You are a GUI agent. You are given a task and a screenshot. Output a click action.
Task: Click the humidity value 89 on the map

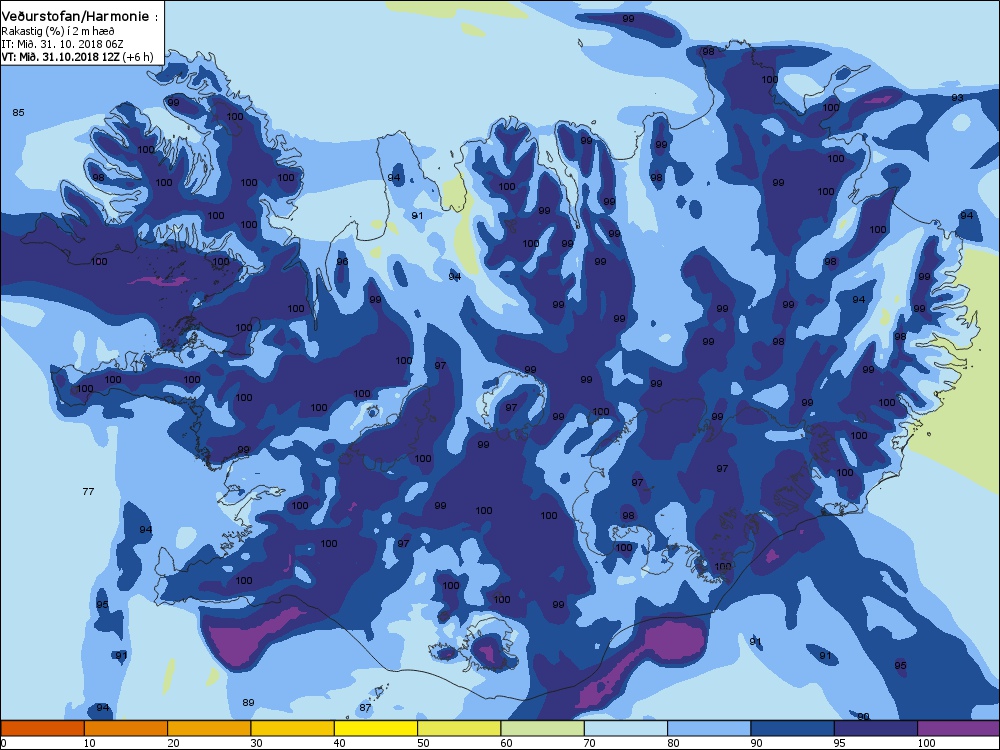tap(248, 703)
